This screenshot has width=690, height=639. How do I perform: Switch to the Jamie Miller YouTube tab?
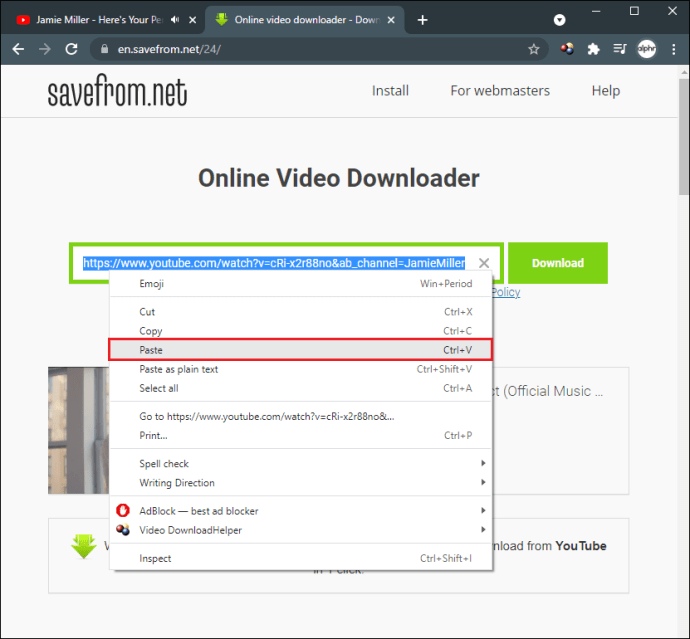[x=99, y=20]
